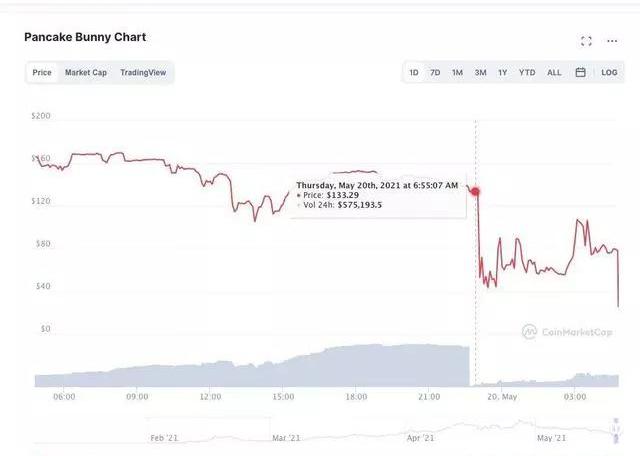Image resolution: width=640 pixels, height=456 pixels.
Task: Show the ALL time range
Action: pyautogui.click(x=554, y=73)
